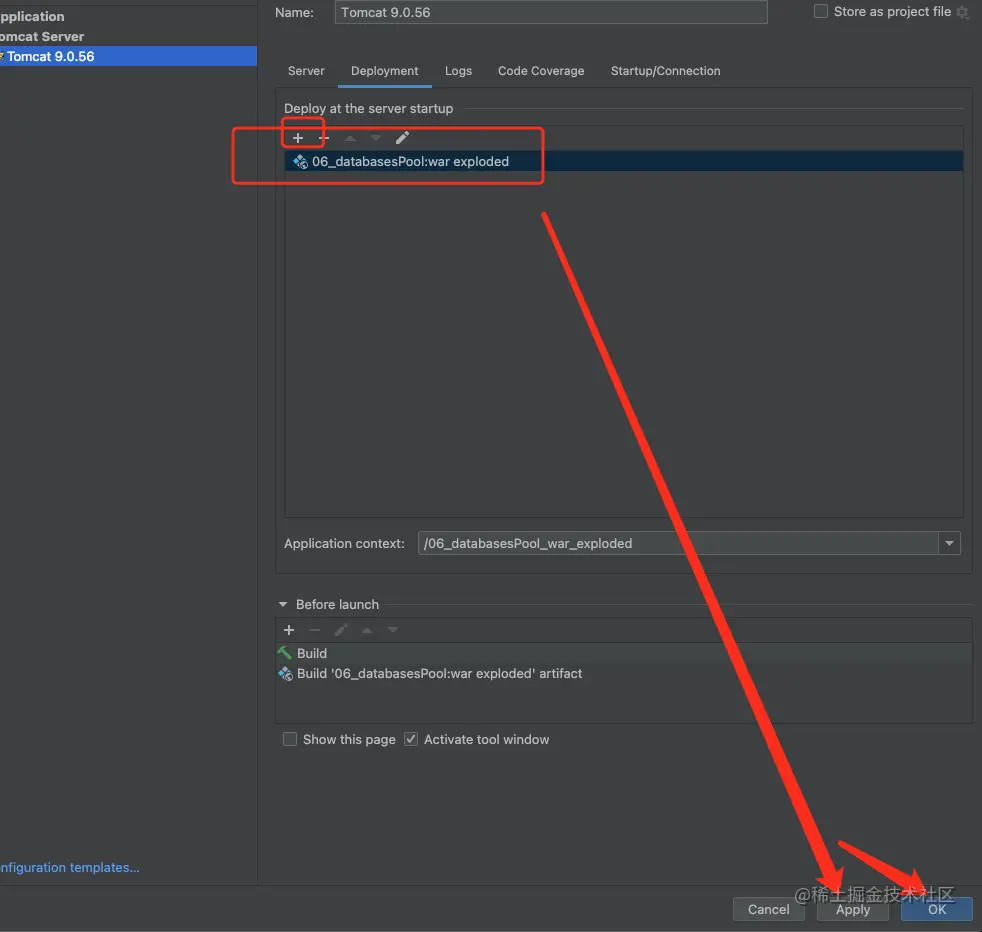Image resolution: width=982 pixels, height=932 pixels.
Task: Open Edit configuration templates link
Action: point(70,867)
